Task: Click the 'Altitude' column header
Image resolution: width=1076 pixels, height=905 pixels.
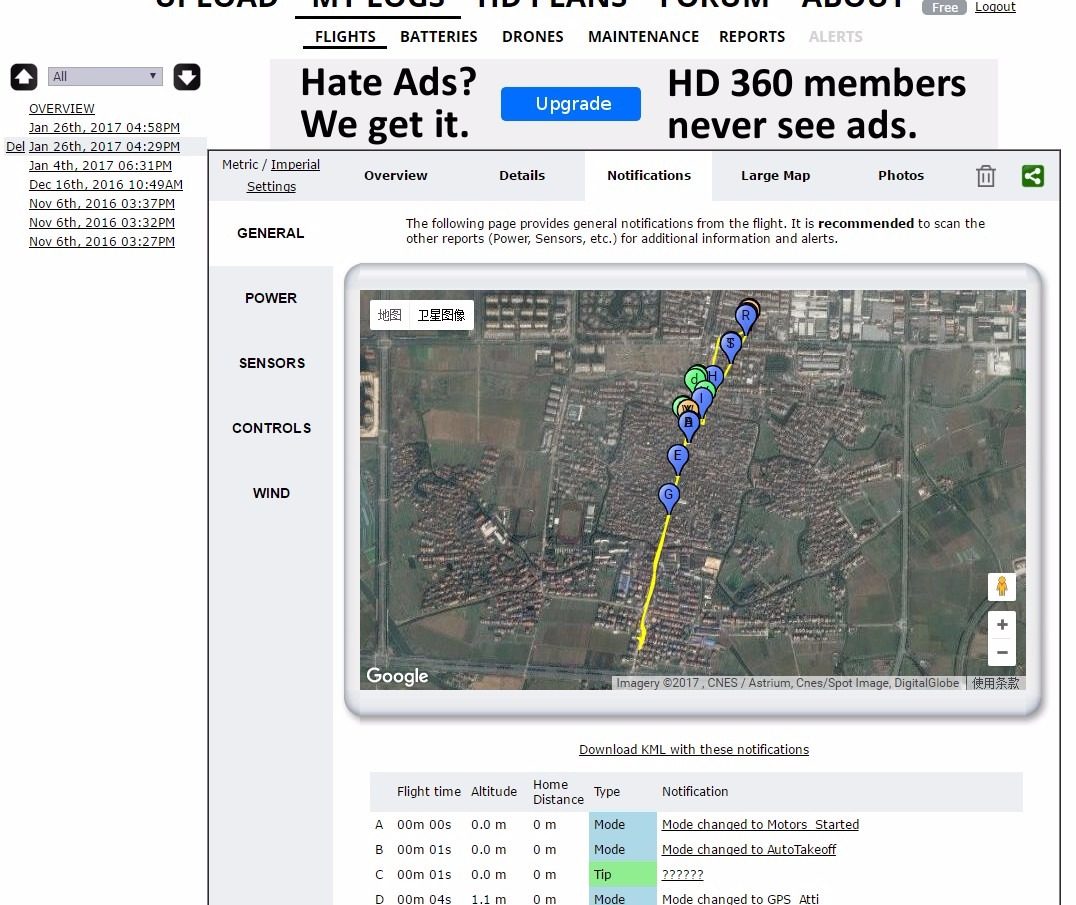Action: 494,792
